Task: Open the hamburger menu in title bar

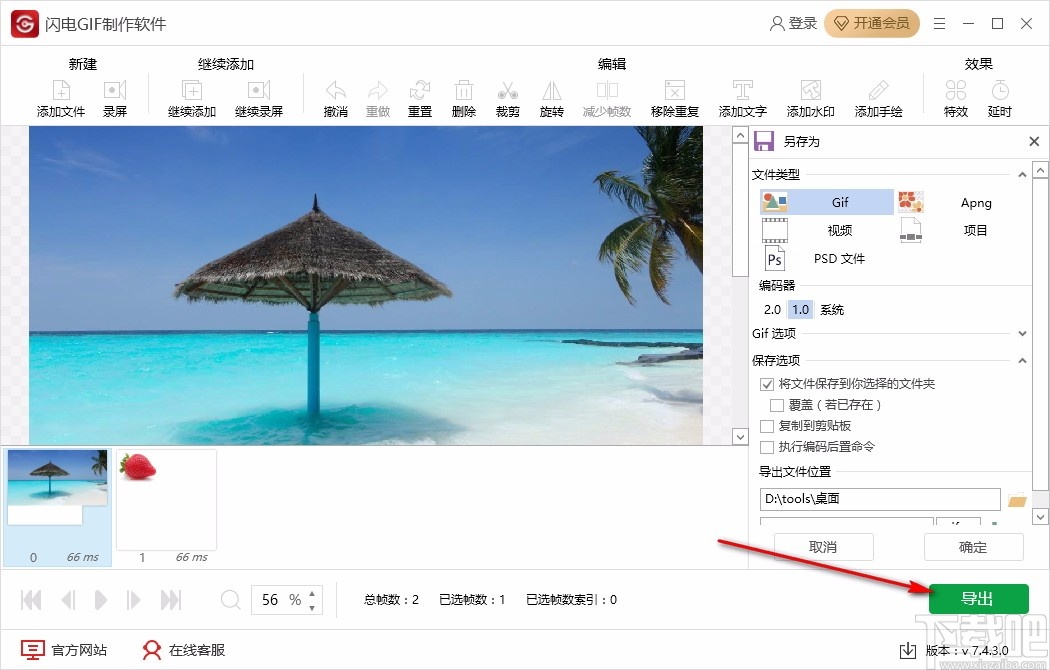Action: tap(940, 23)
